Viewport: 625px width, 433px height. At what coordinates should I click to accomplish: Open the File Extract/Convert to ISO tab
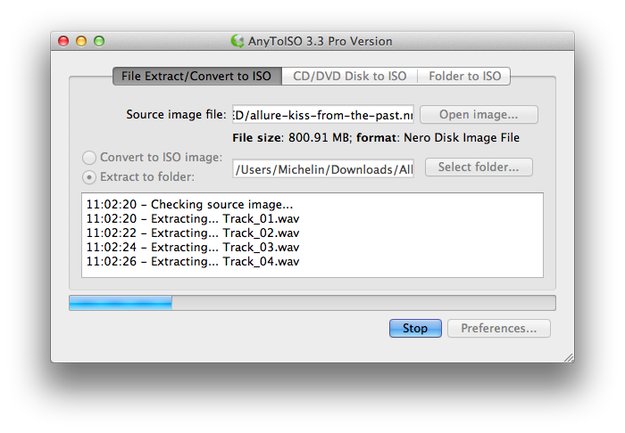[x=197, y=76]
